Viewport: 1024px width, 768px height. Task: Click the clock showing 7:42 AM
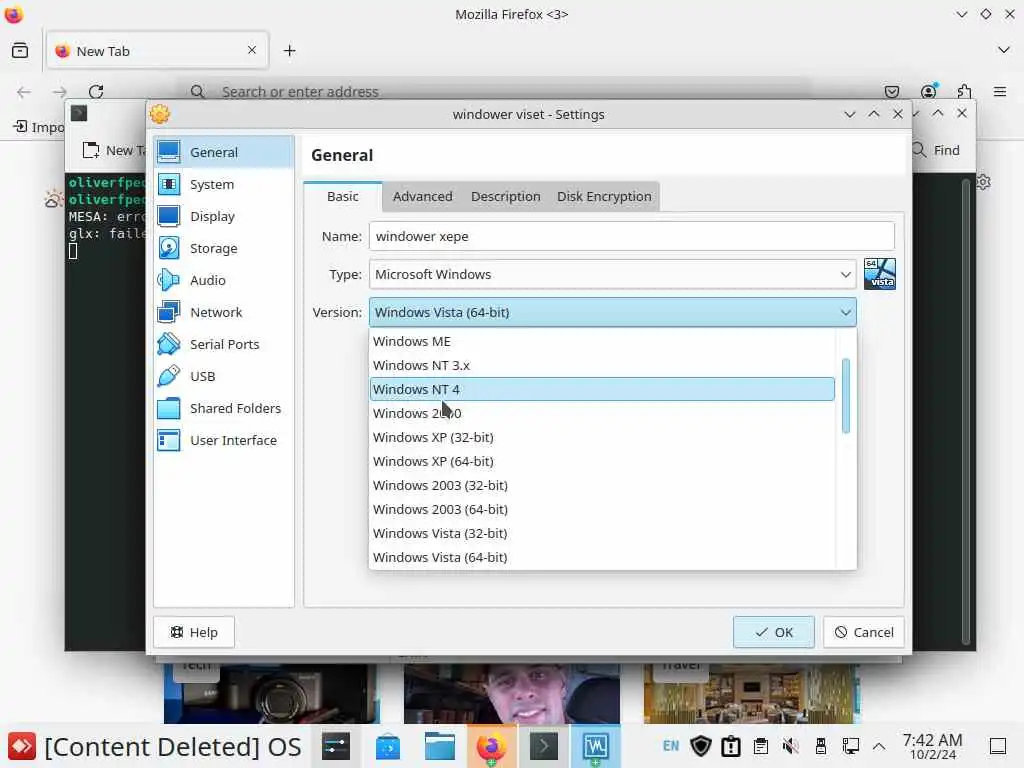pyautogui.click(x=932, y=746)
